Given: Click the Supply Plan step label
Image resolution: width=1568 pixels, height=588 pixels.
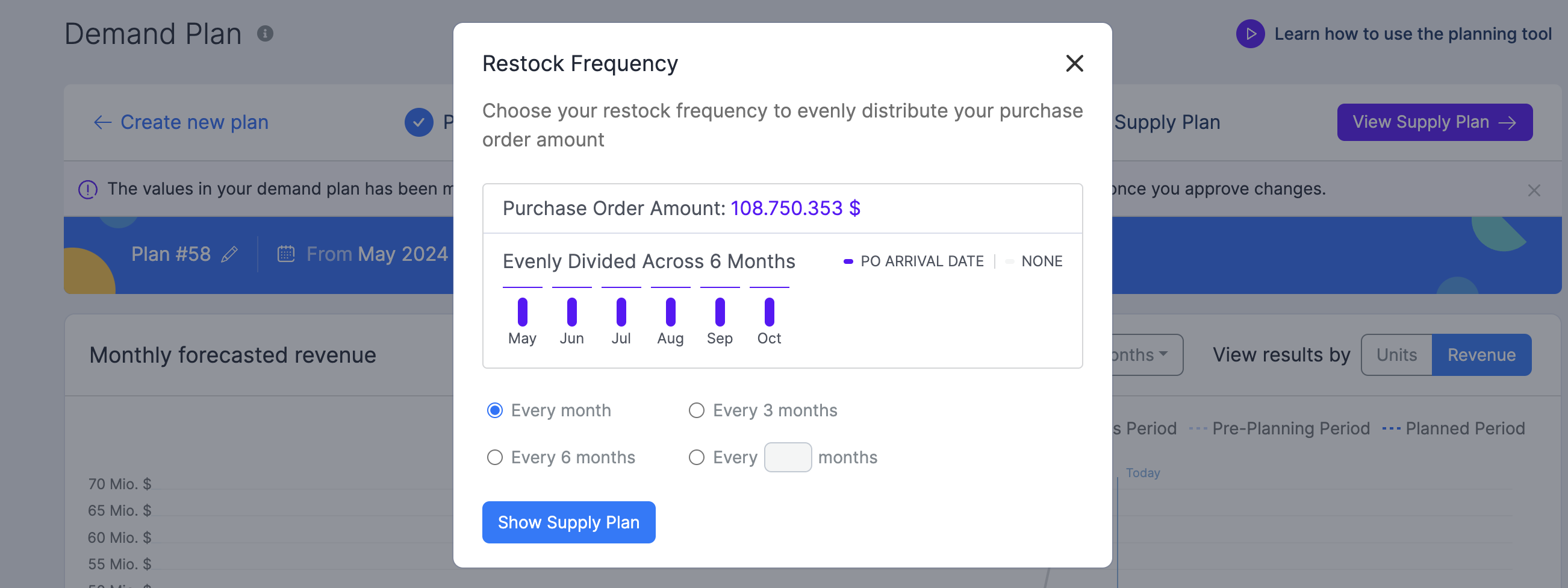Looking at the screenshot, I should tap(1167, 122).
